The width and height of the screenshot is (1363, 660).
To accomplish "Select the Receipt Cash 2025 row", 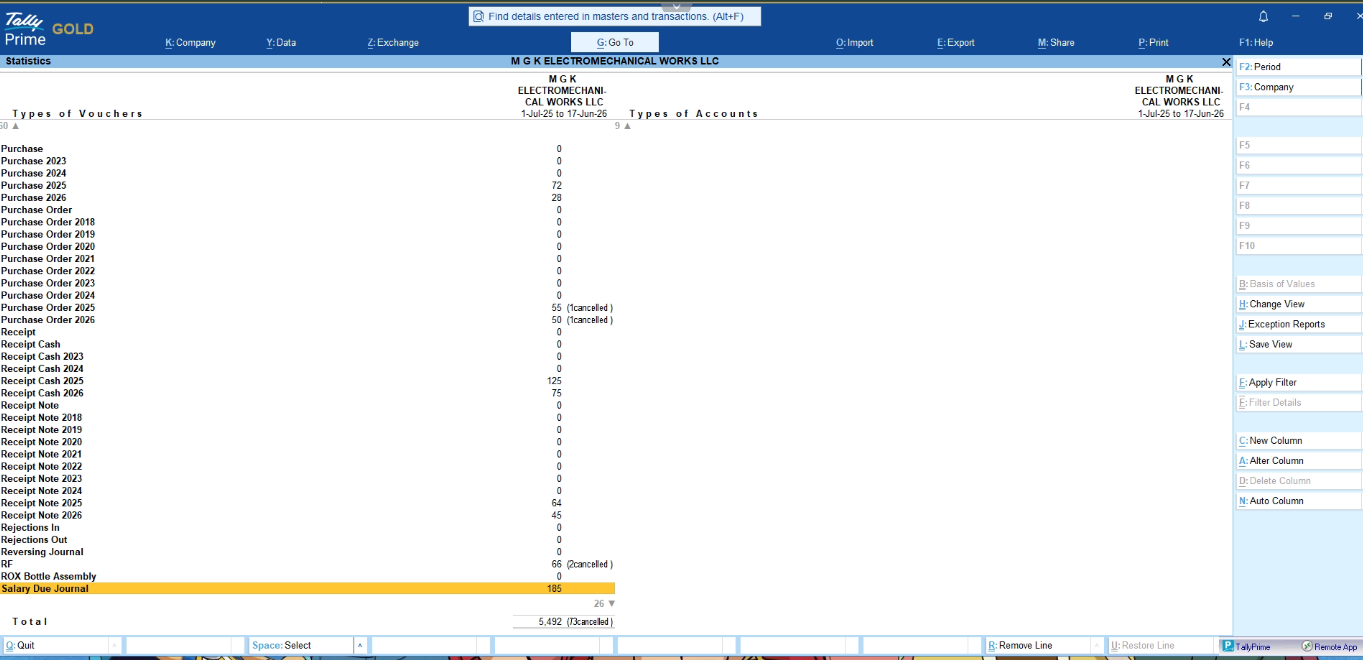I will (x=307, y=381).
